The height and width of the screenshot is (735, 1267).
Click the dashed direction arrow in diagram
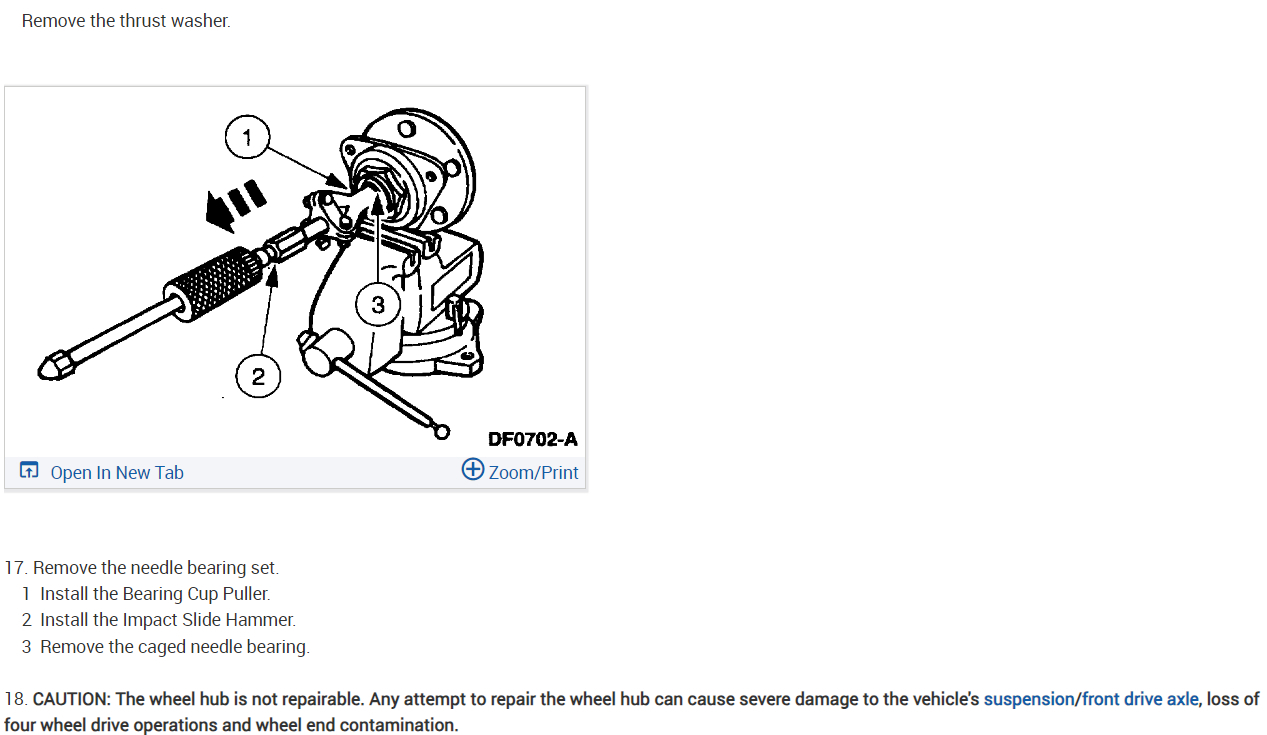[x=232, y=204]
